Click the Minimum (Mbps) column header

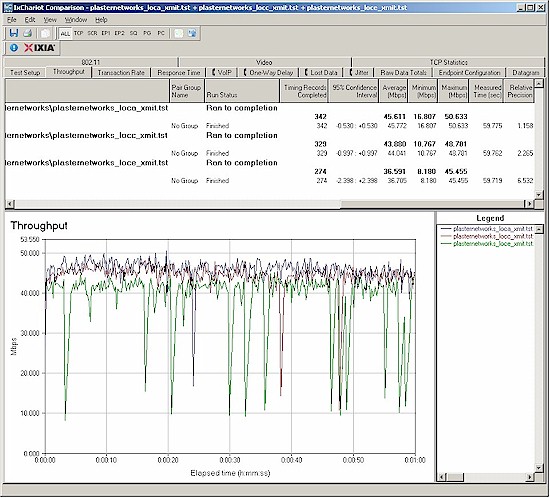[423, 91]
